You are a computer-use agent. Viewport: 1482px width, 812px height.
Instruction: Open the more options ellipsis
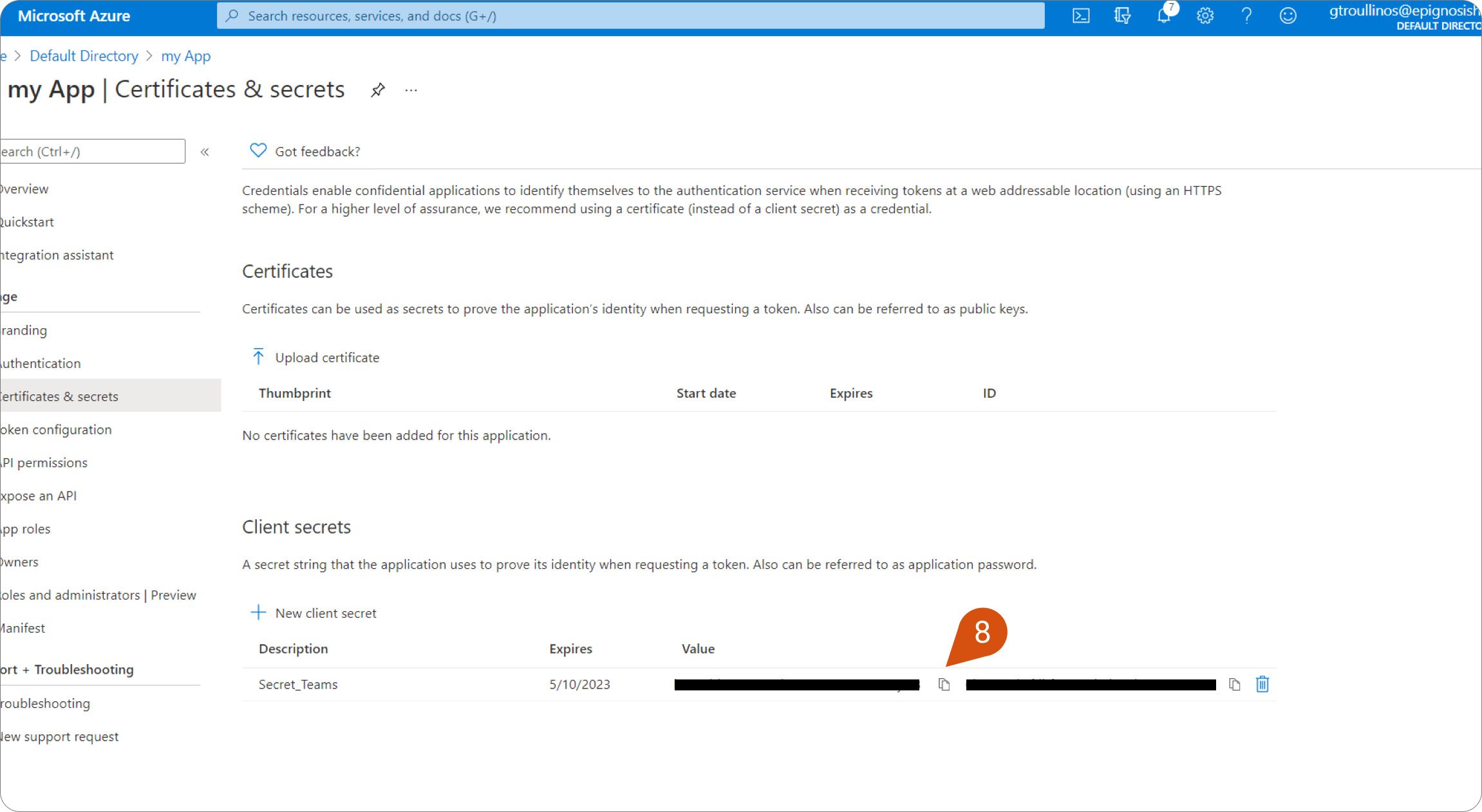[x=411, y=91]
